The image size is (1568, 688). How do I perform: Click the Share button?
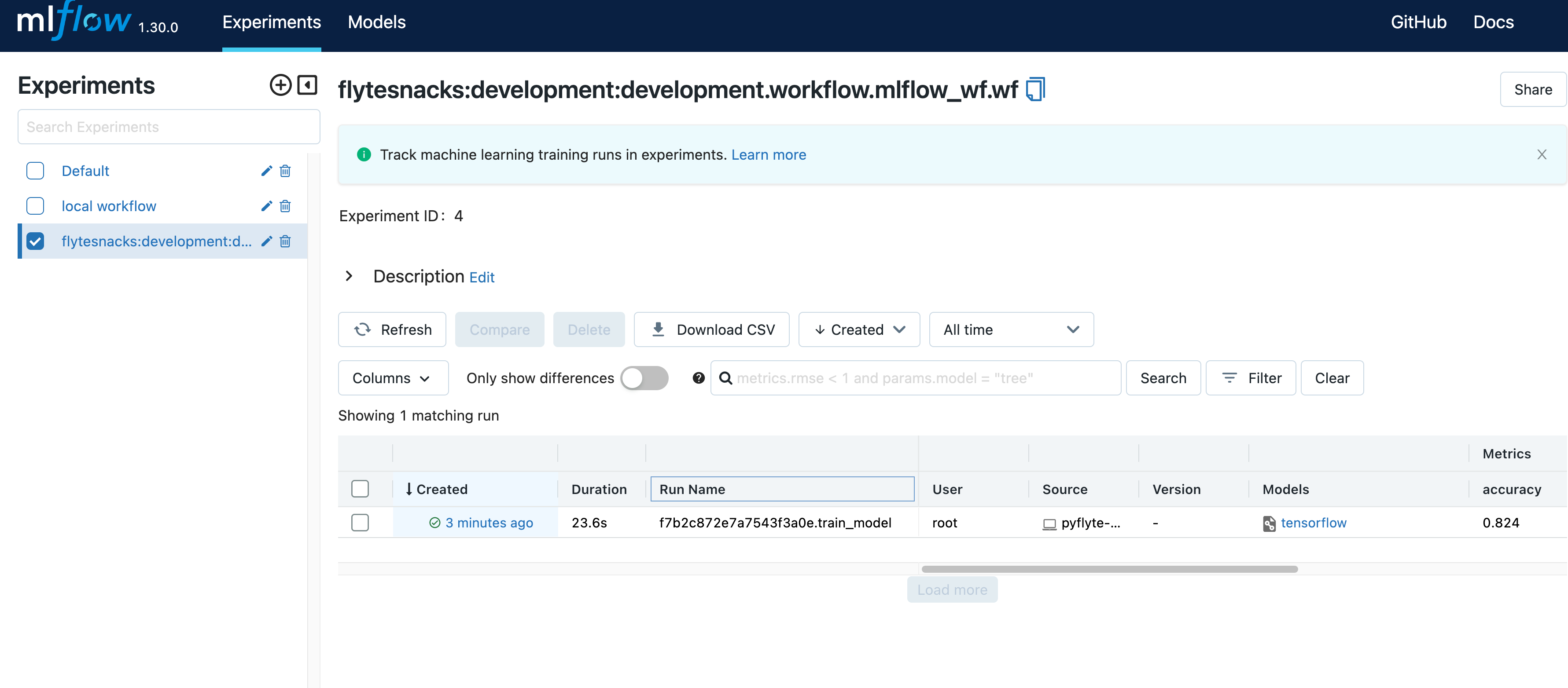click(x=1533, y=89)
